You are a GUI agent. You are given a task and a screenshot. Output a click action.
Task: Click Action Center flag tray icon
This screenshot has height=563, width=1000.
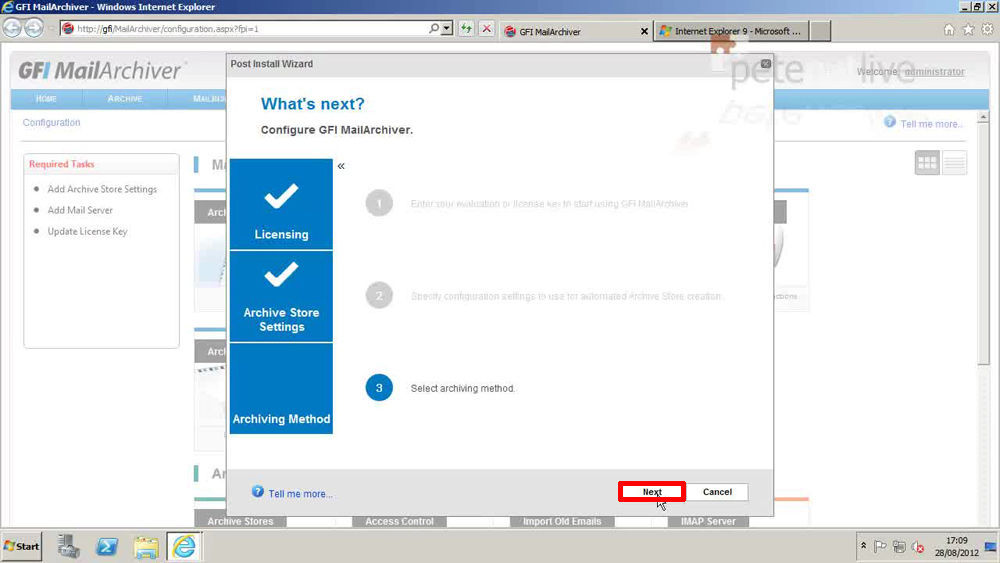881,546
